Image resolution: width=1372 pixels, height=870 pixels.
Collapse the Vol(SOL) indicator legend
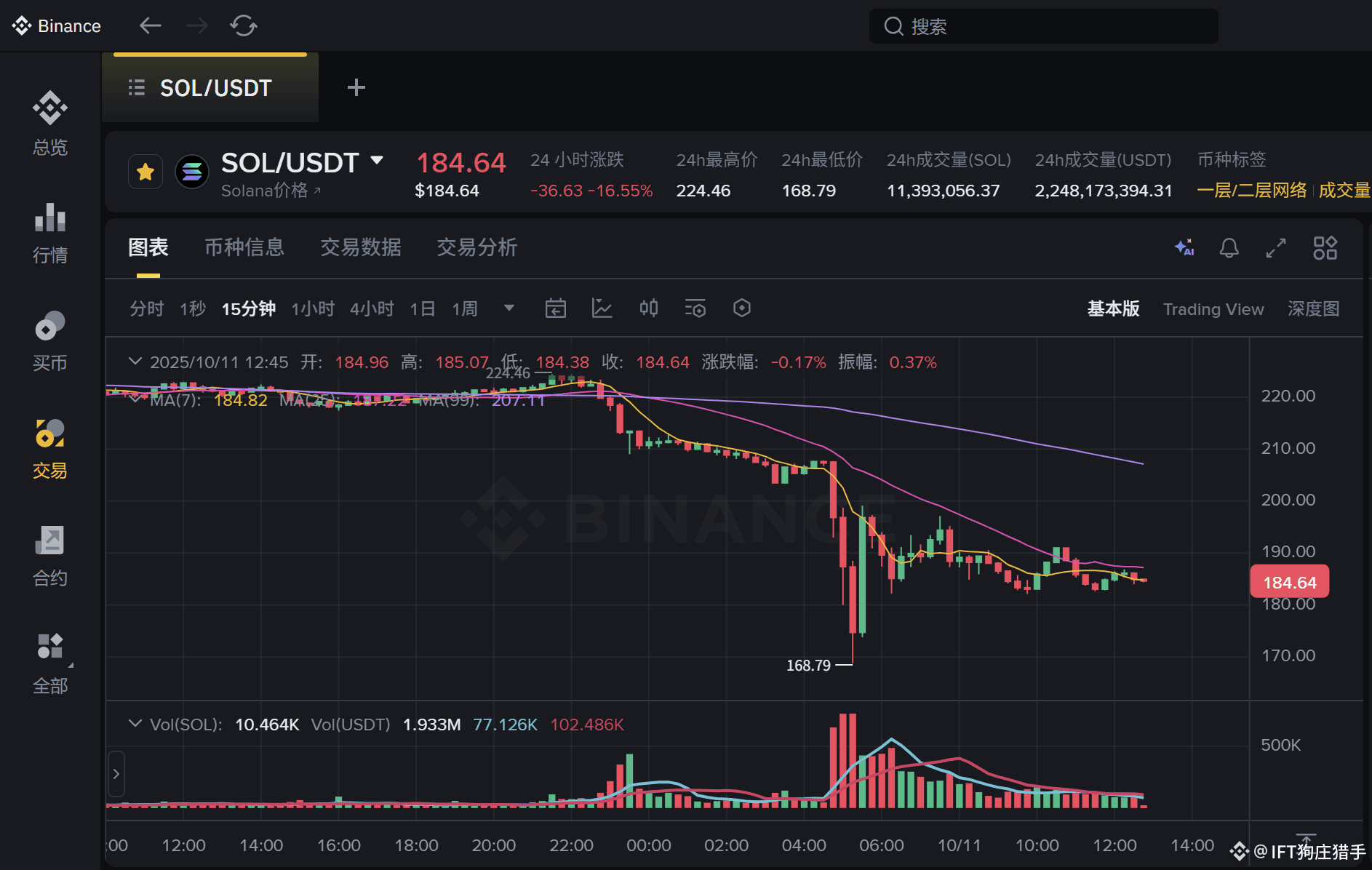point(135,724)
